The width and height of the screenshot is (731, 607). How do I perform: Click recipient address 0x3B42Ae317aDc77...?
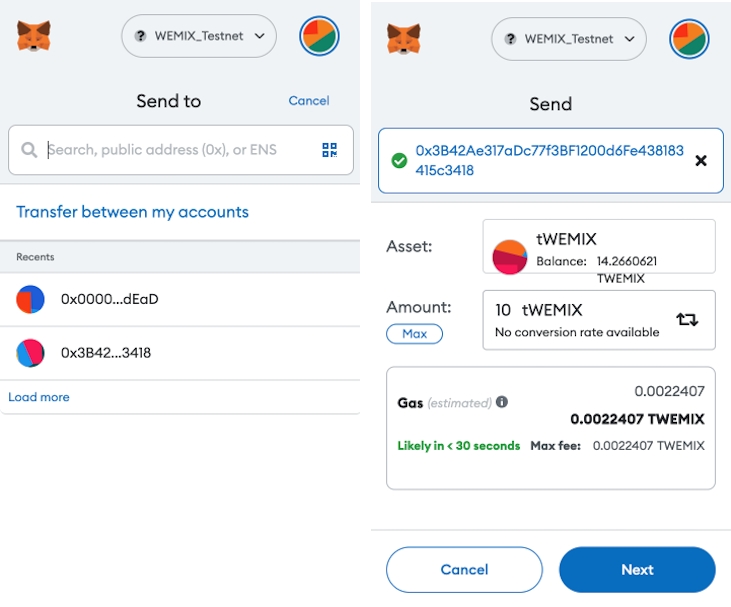[x=549, y=160]
